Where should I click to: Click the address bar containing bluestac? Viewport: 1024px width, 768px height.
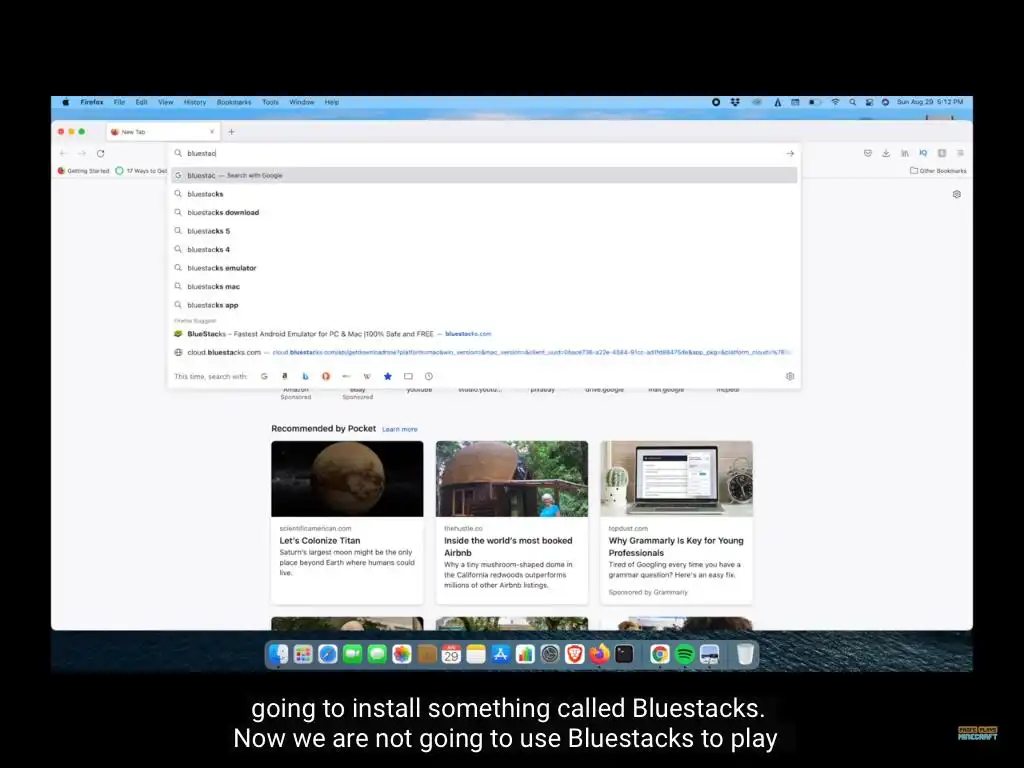click(x=483, y=153)
